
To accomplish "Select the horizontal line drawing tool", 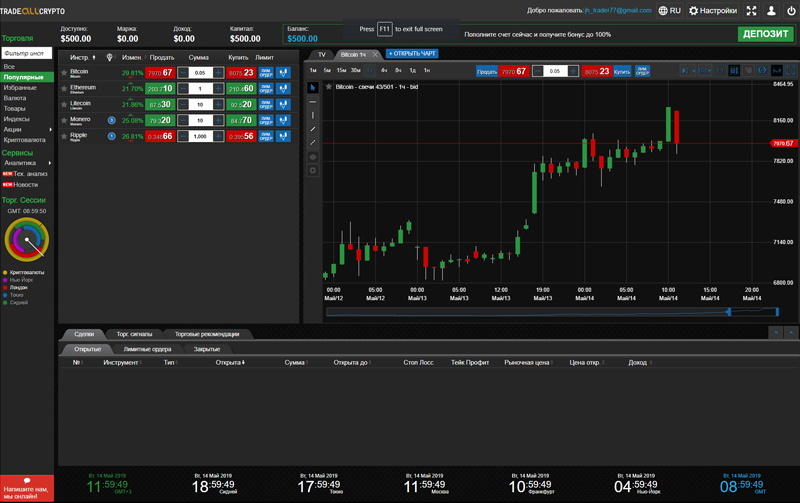I will 313,102.
